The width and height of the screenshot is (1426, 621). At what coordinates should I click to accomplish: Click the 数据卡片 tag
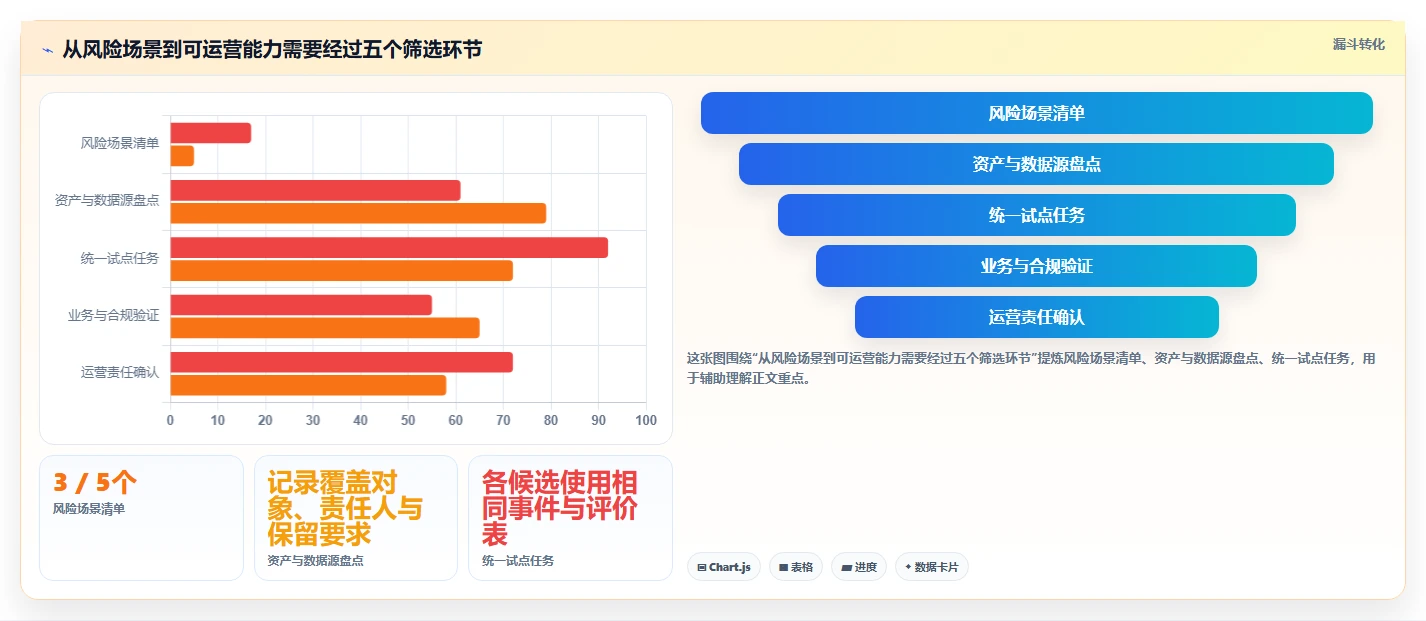932,567
